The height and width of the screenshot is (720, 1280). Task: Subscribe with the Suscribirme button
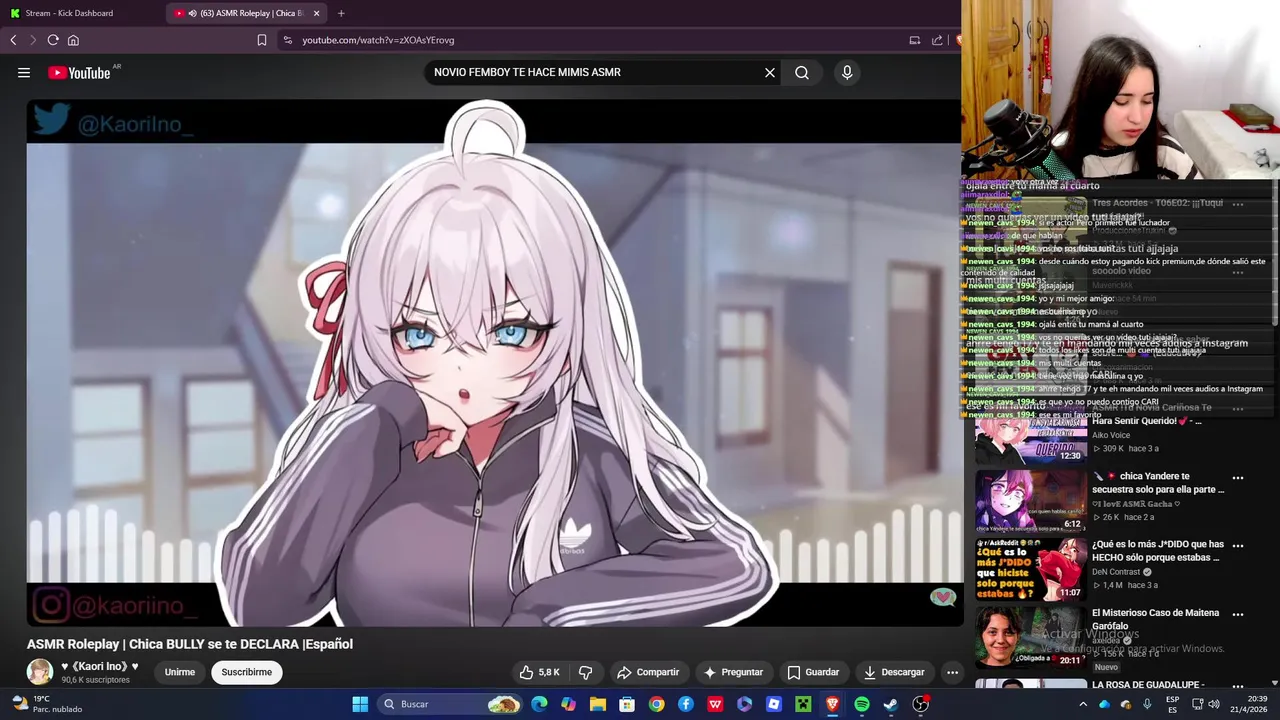246,672
